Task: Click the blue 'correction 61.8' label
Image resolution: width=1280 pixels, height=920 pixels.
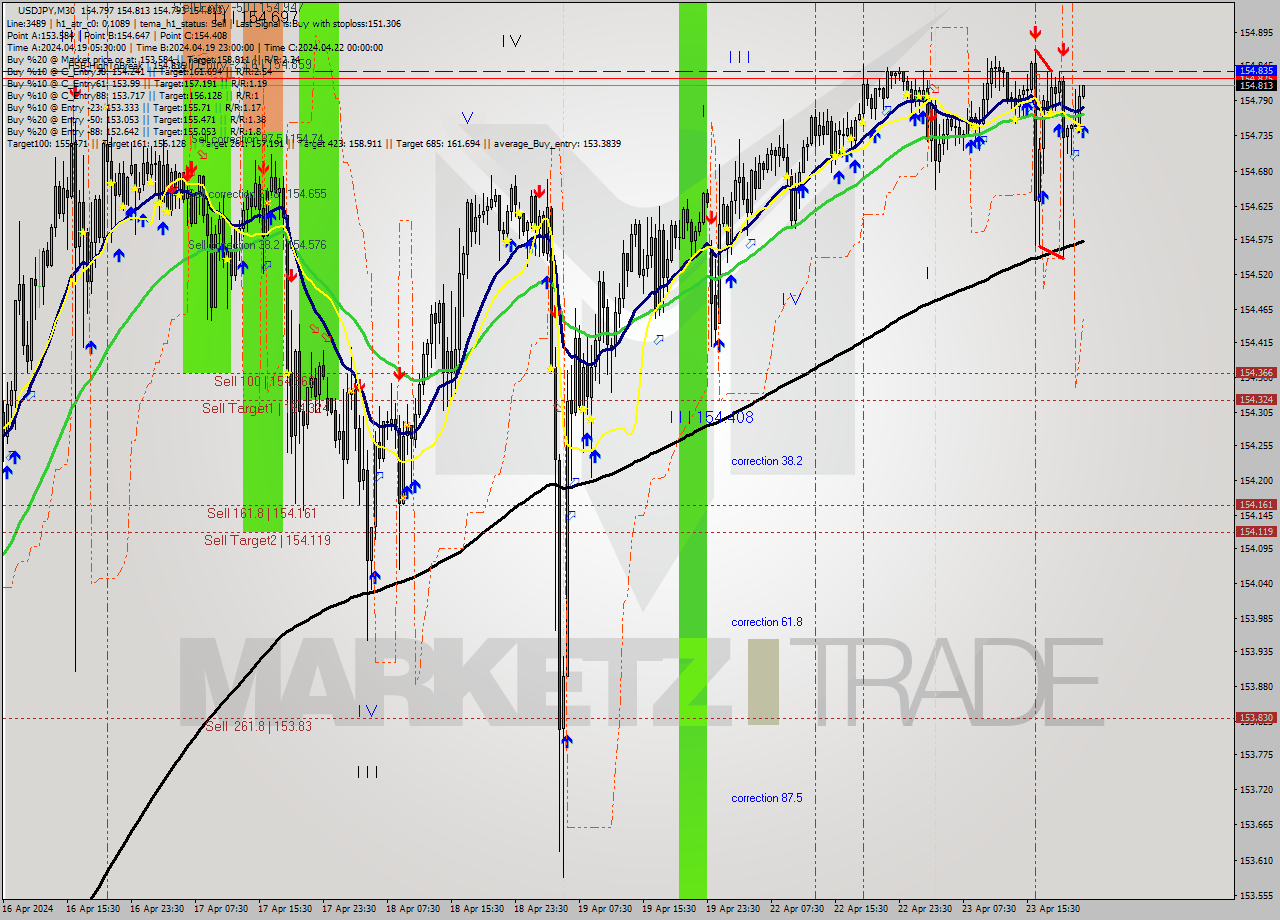Action: coord(766,622)
